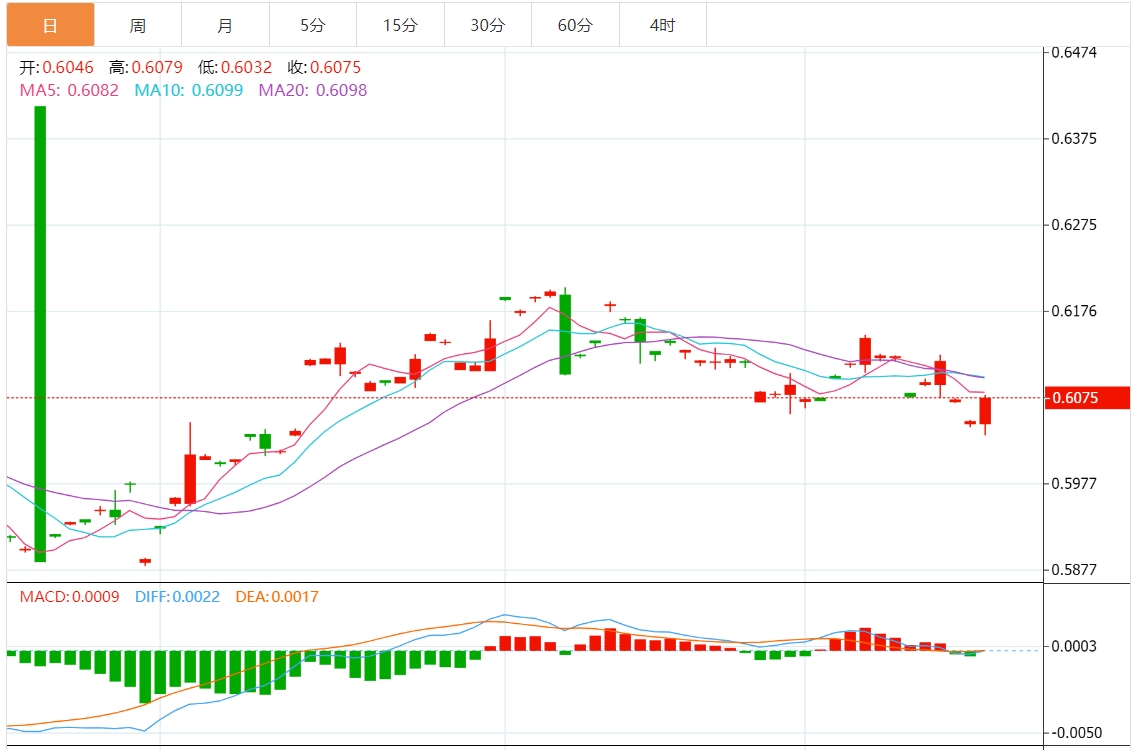Image resolution: width=1137 pixels, height=750 pixels.
Task: Open the 60分 timeframe tab
Action: 575,25
